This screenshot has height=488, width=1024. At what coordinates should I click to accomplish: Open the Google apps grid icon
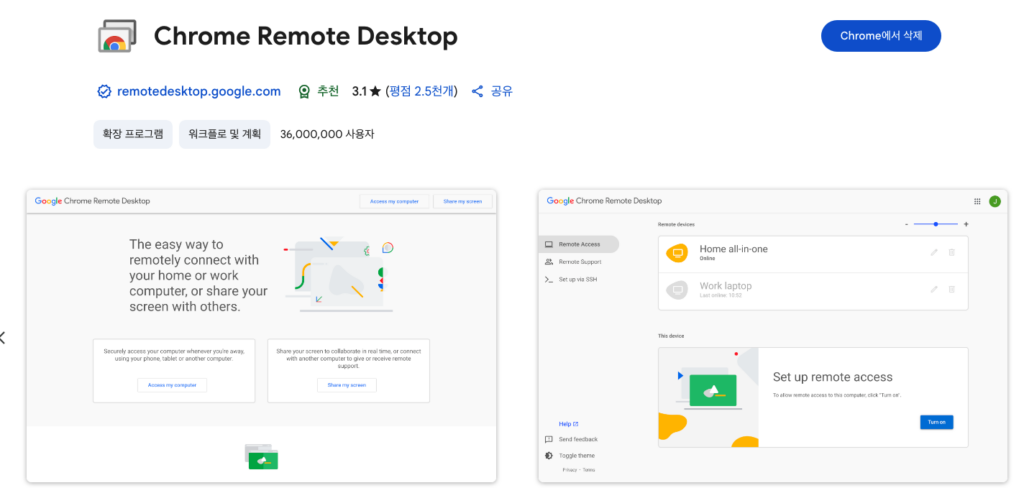[x=977, y=201]
